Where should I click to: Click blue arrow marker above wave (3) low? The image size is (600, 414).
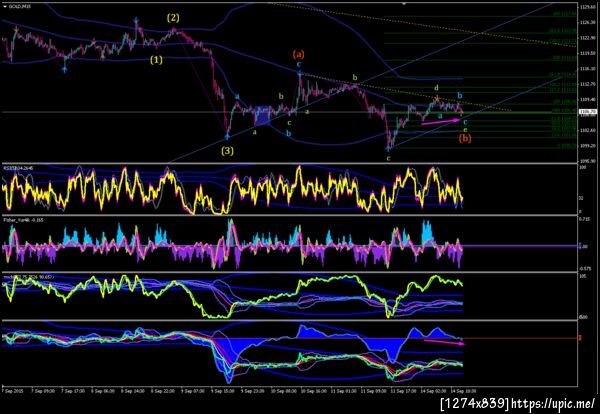click(227, 135)
